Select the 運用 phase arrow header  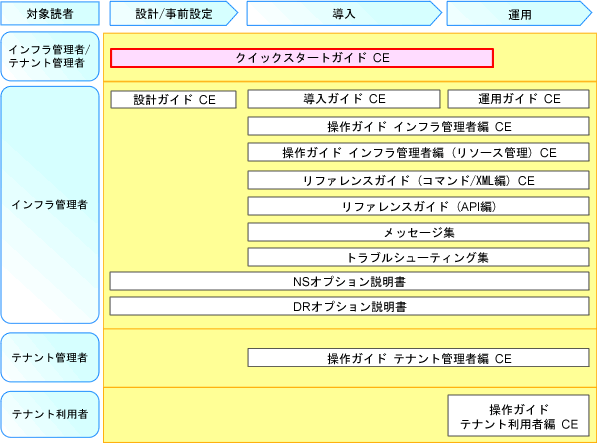coord(519,13)
